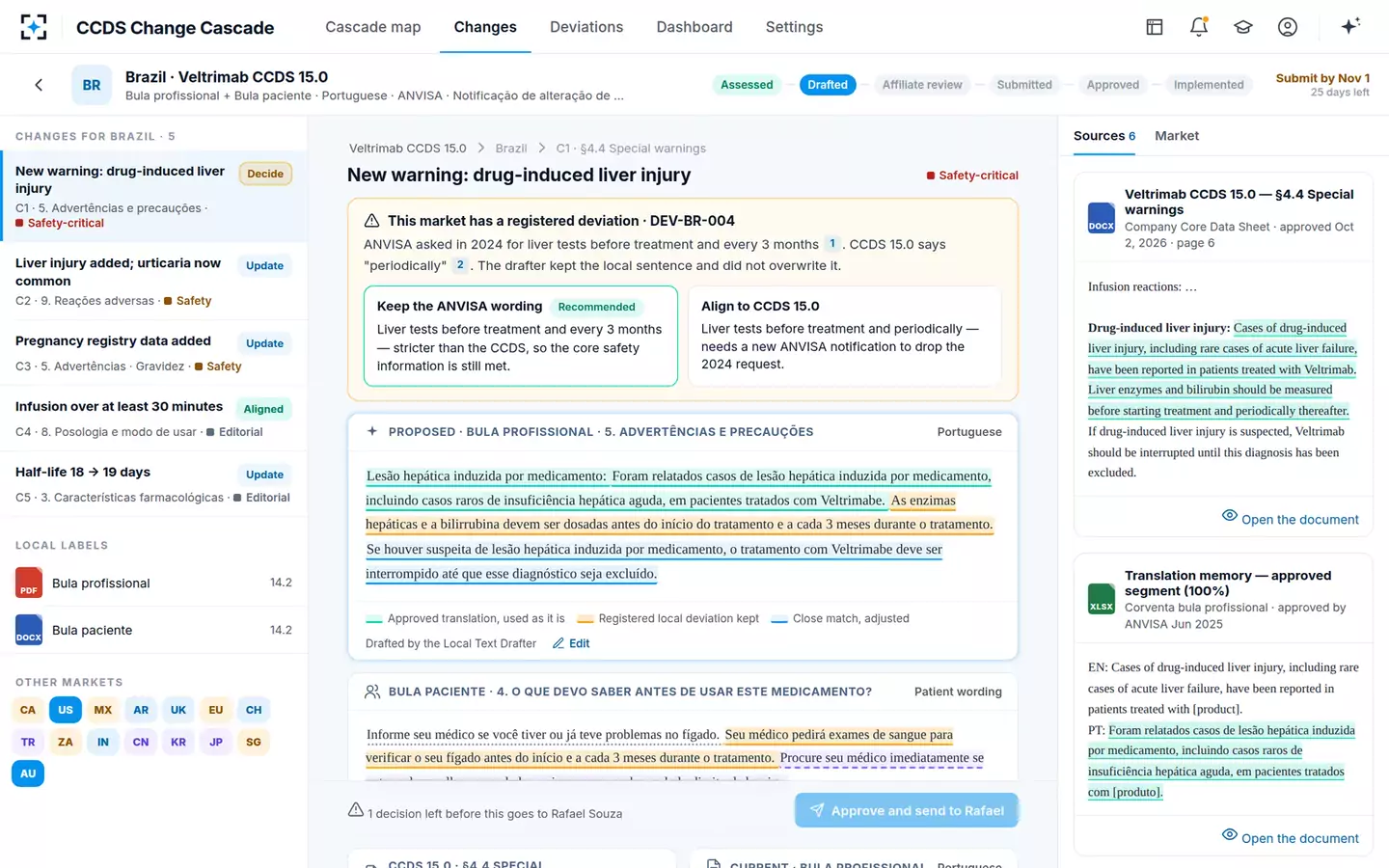Click the PDF icon for Bula profissional

29,583
